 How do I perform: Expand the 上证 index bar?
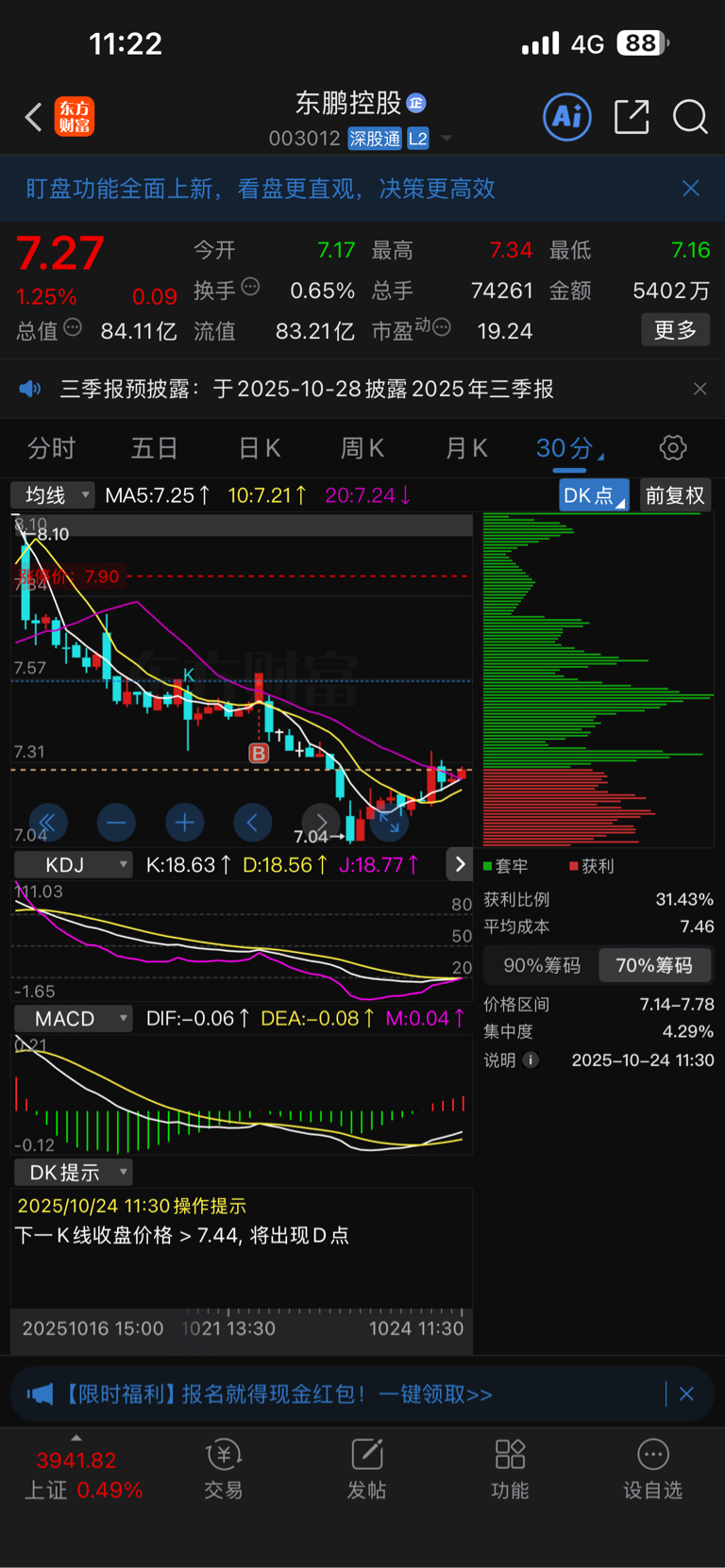click(x=76, y=1438)
